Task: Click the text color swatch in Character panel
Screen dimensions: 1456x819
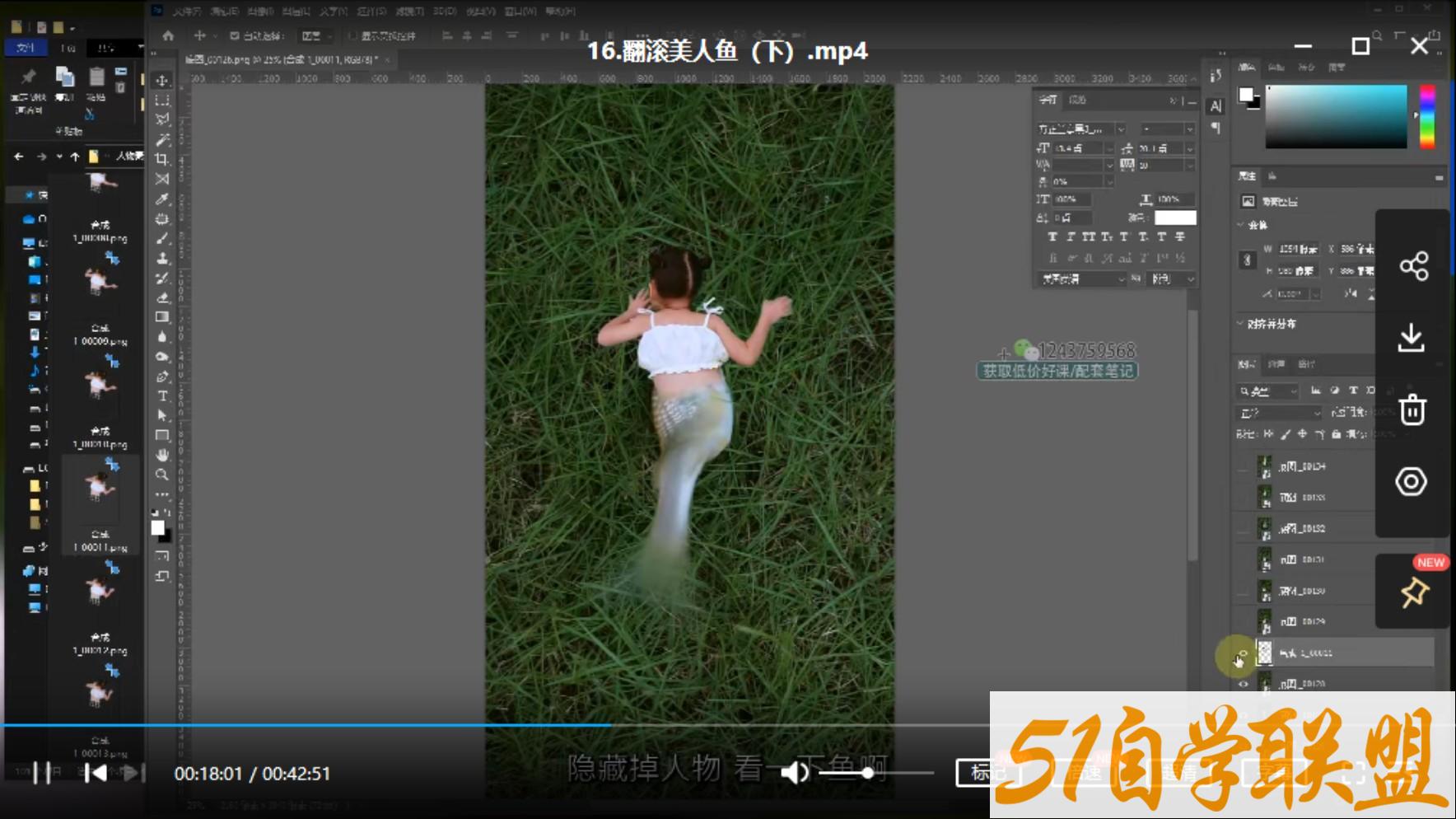Action: coord(1175,218)
